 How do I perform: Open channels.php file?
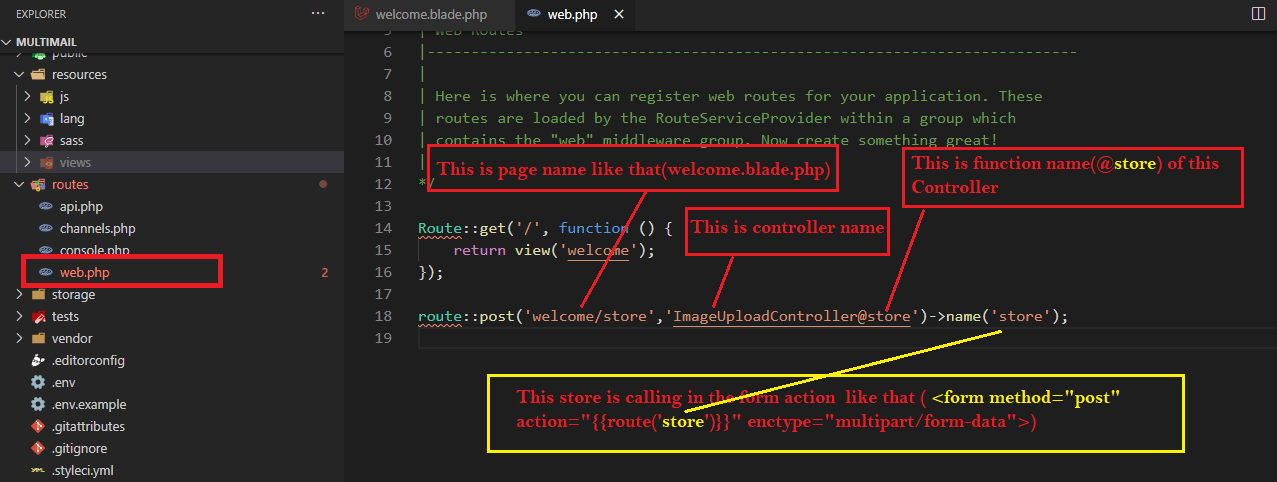(96, 229)
